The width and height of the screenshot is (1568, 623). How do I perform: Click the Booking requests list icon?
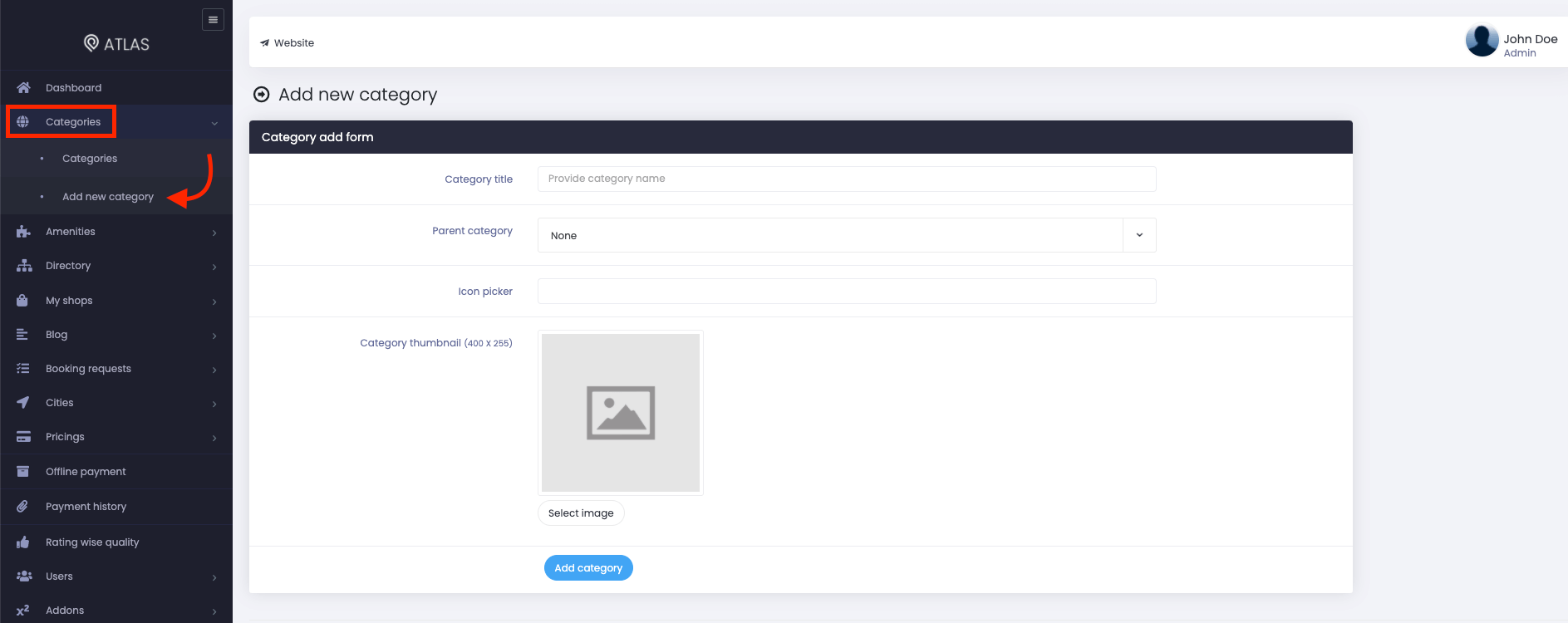pyautogui.click(x=23, y=368)
